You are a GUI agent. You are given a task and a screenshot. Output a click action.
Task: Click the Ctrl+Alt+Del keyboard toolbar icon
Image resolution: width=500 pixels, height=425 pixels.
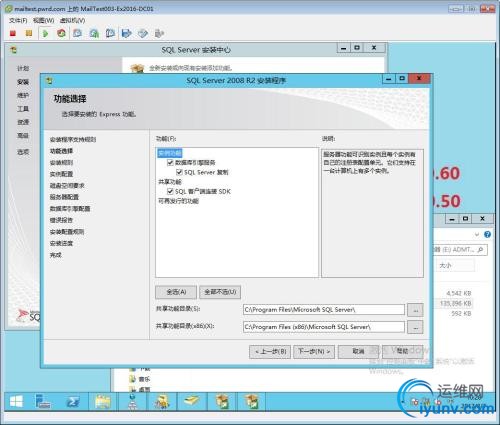pos(143,33)
